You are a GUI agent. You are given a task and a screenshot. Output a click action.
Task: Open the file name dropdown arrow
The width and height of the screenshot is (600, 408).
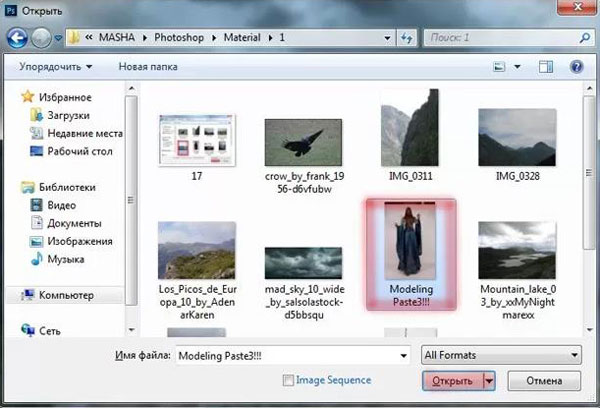coord(403,356)
